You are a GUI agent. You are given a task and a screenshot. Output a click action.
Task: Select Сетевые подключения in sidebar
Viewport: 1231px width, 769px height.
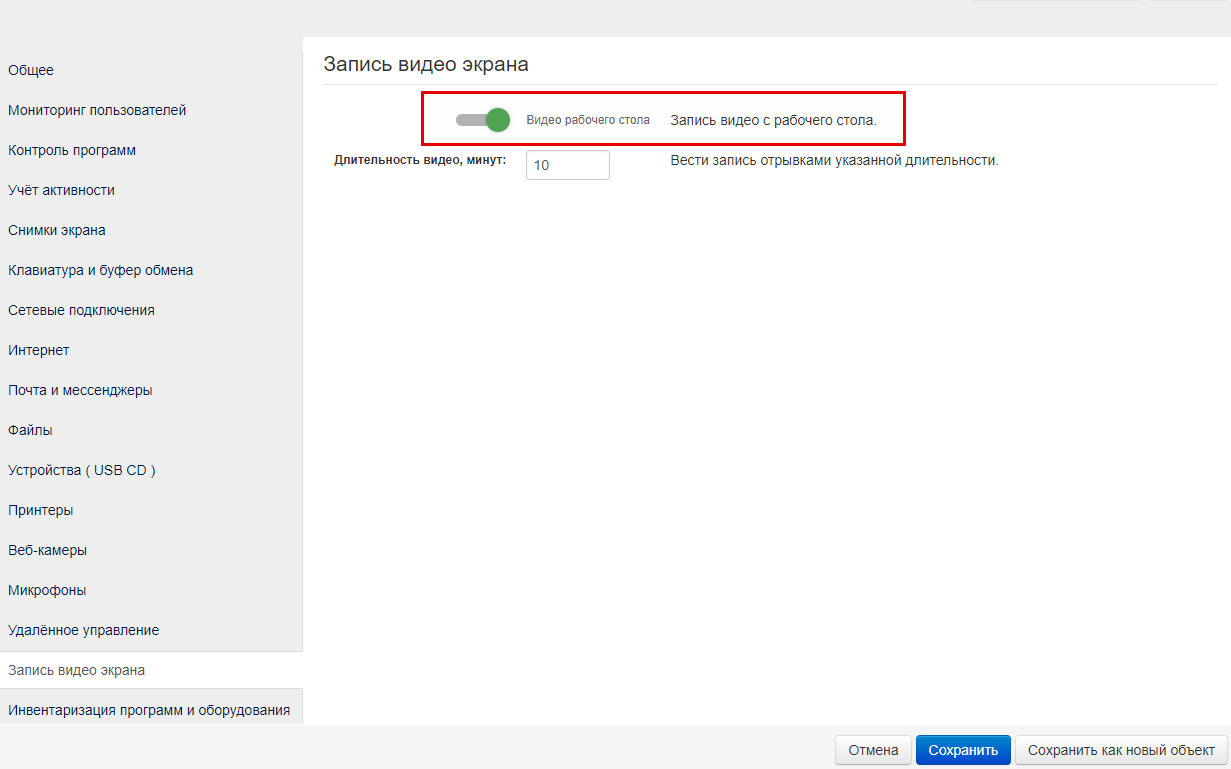[81, 310]
